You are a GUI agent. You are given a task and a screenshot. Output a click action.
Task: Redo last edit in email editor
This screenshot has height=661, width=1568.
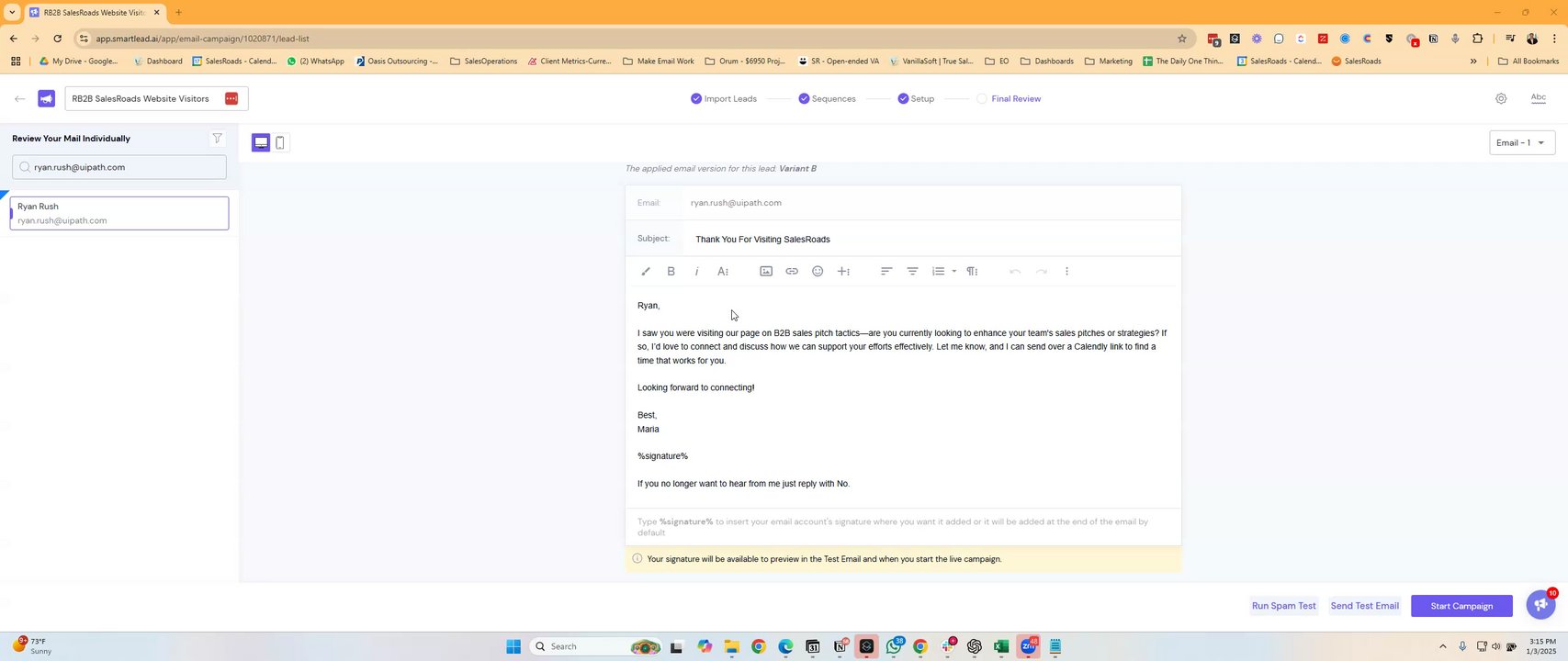click(x=1041, y=272)
